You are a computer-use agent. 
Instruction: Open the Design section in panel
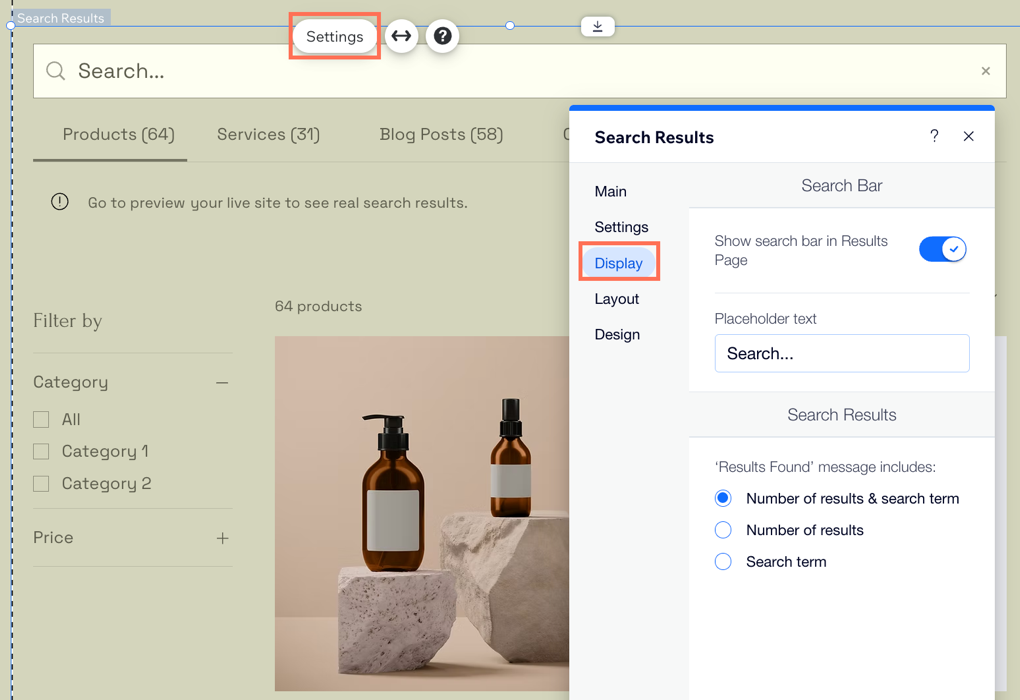617,334
